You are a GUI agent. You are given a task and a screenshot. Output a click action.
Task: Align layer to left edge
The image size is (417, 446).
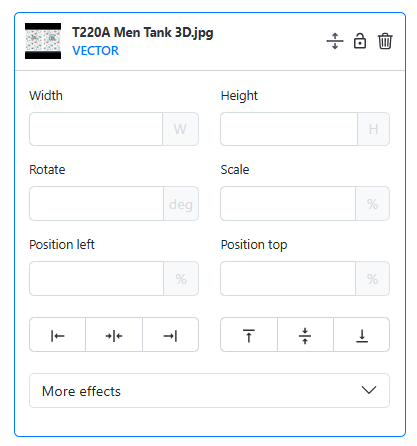click(x=57, y=335)
